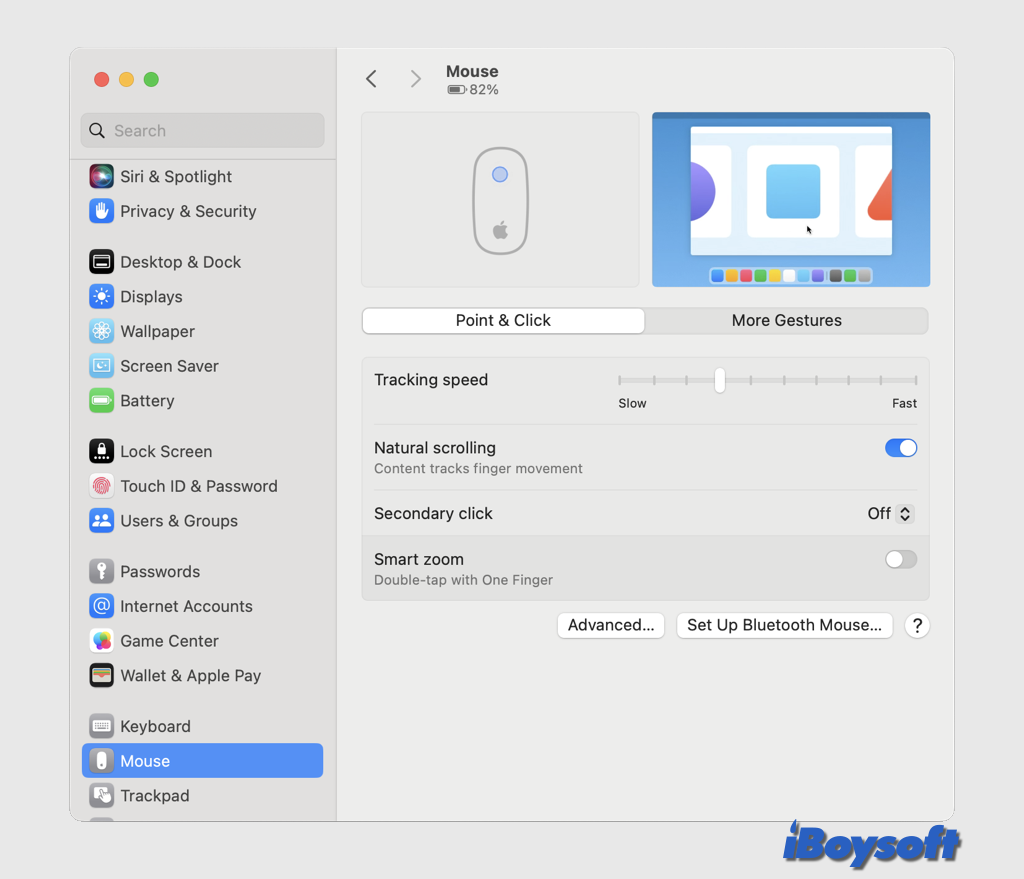Image resolution: width=1024 pixels, height=879 pixels.
Task: Click the Game Center icon
Action: coord(101,641)
